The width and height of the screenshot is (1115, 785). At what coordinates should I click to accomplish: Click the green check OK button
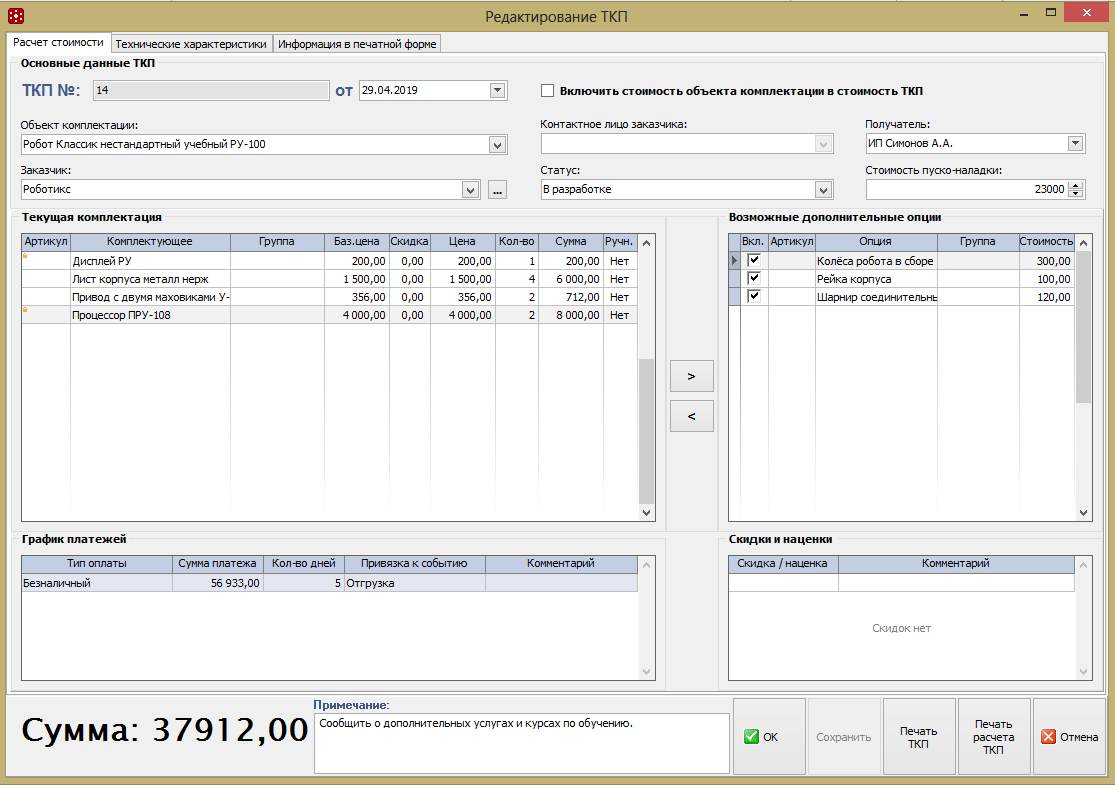point(769,737)
